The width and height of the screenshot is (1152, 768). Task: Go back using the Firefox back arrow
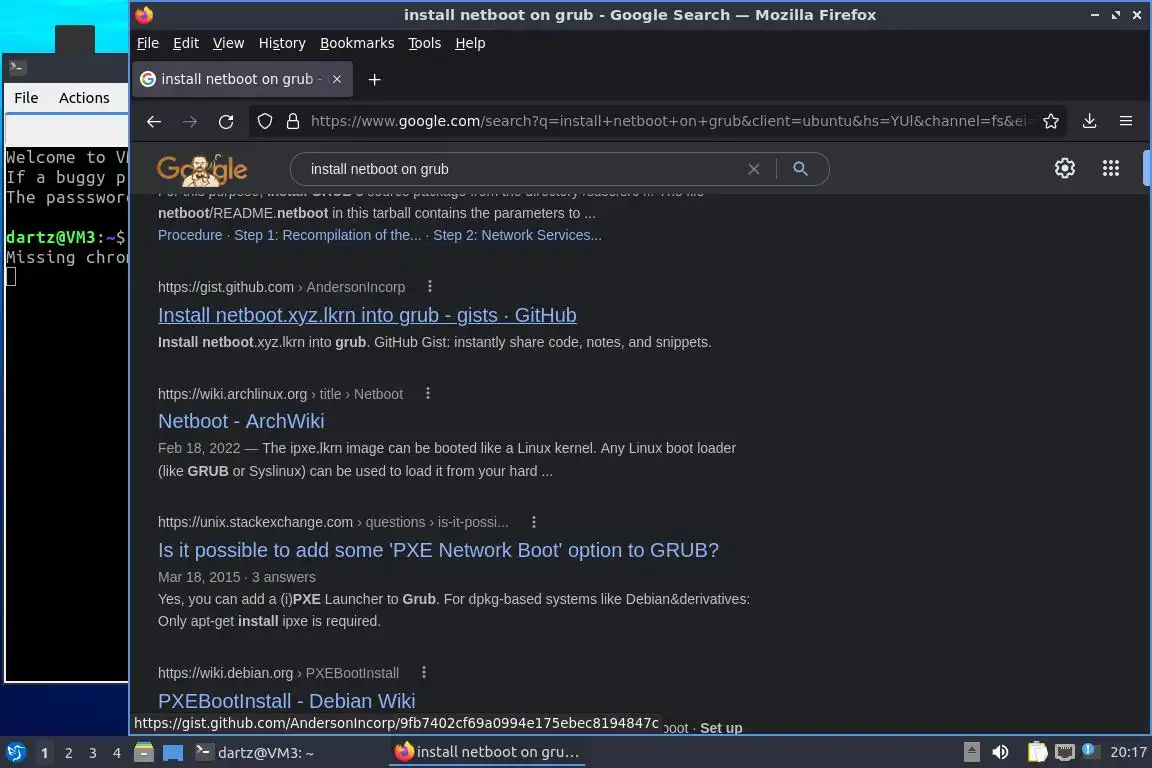pos(154,121)
